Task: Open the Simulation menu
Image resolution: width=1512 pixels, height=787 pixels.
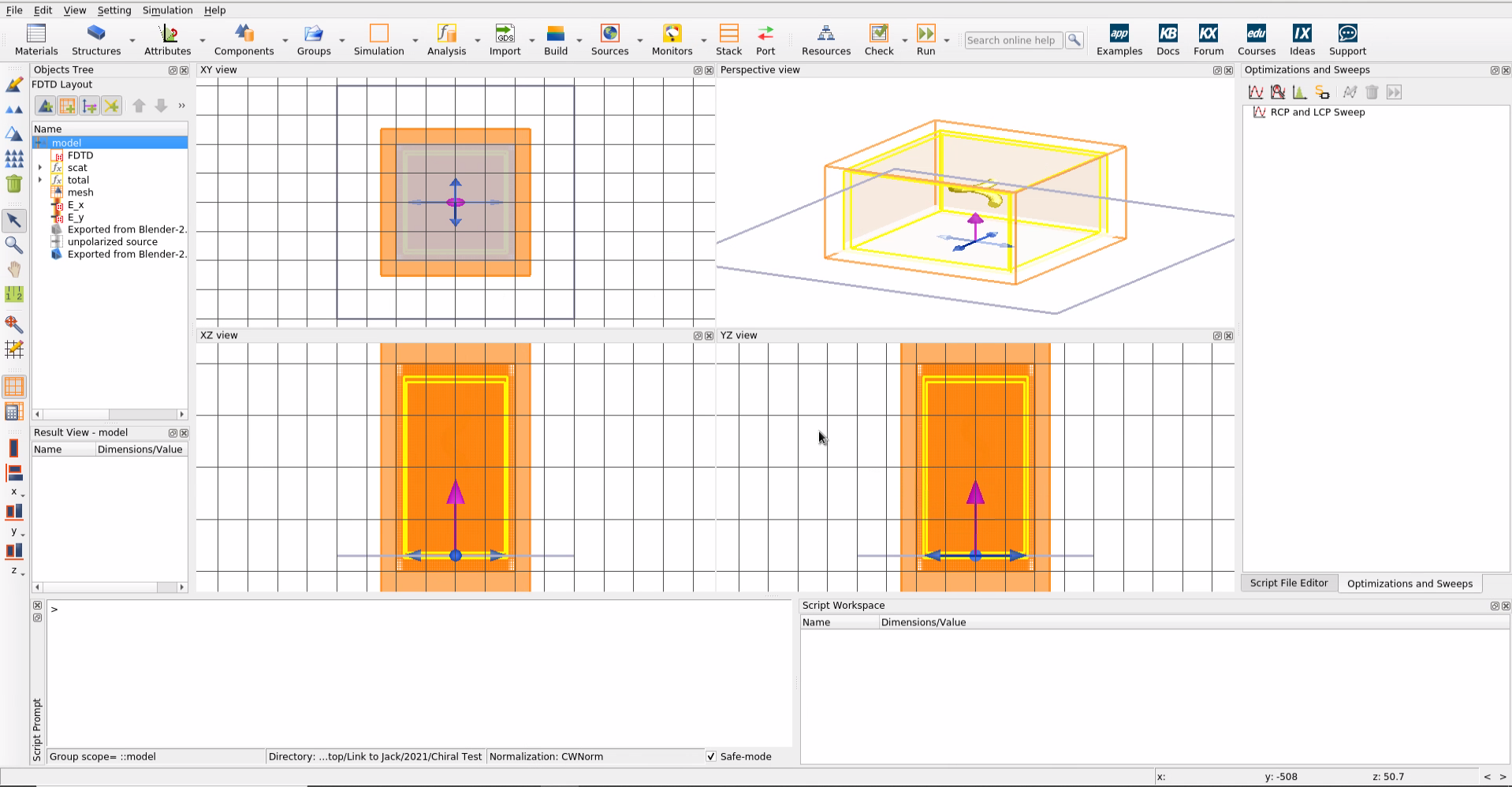Action: [x=167, y=10]
